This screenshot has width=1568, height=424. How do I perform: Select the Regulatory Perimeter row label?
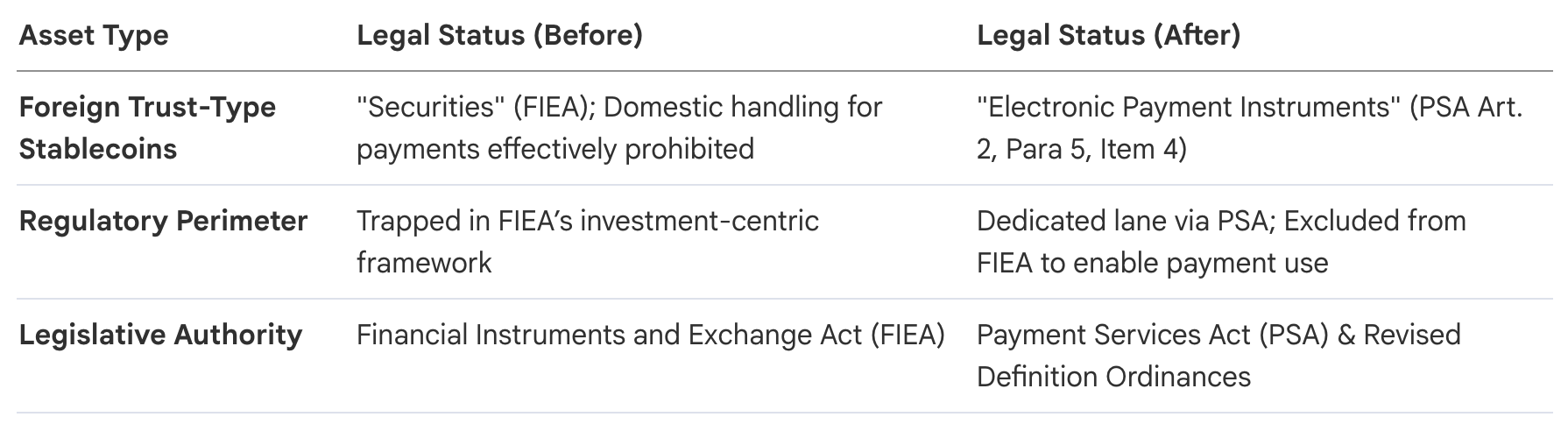(163, 221)
